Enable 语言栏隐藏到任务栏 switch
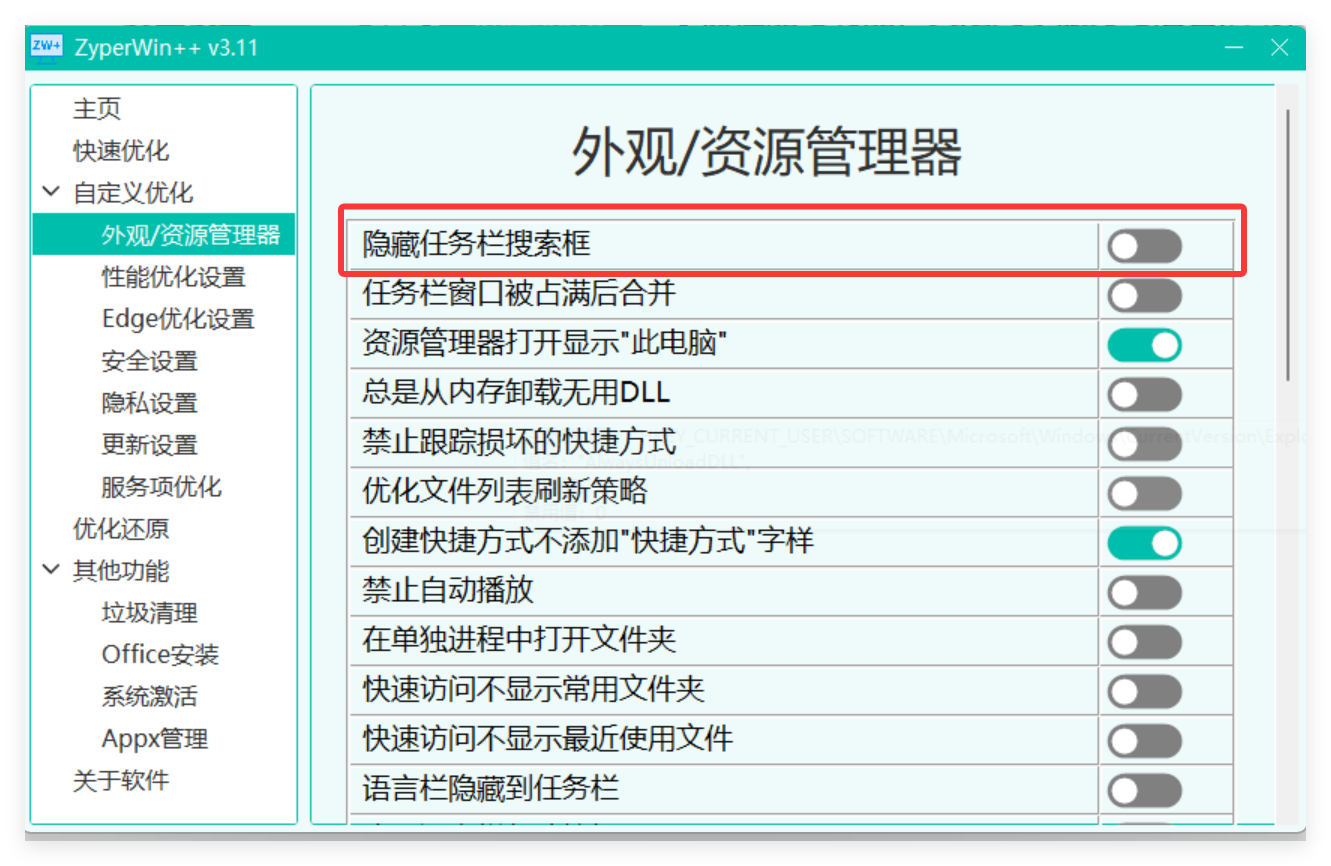 point(1145,790)
